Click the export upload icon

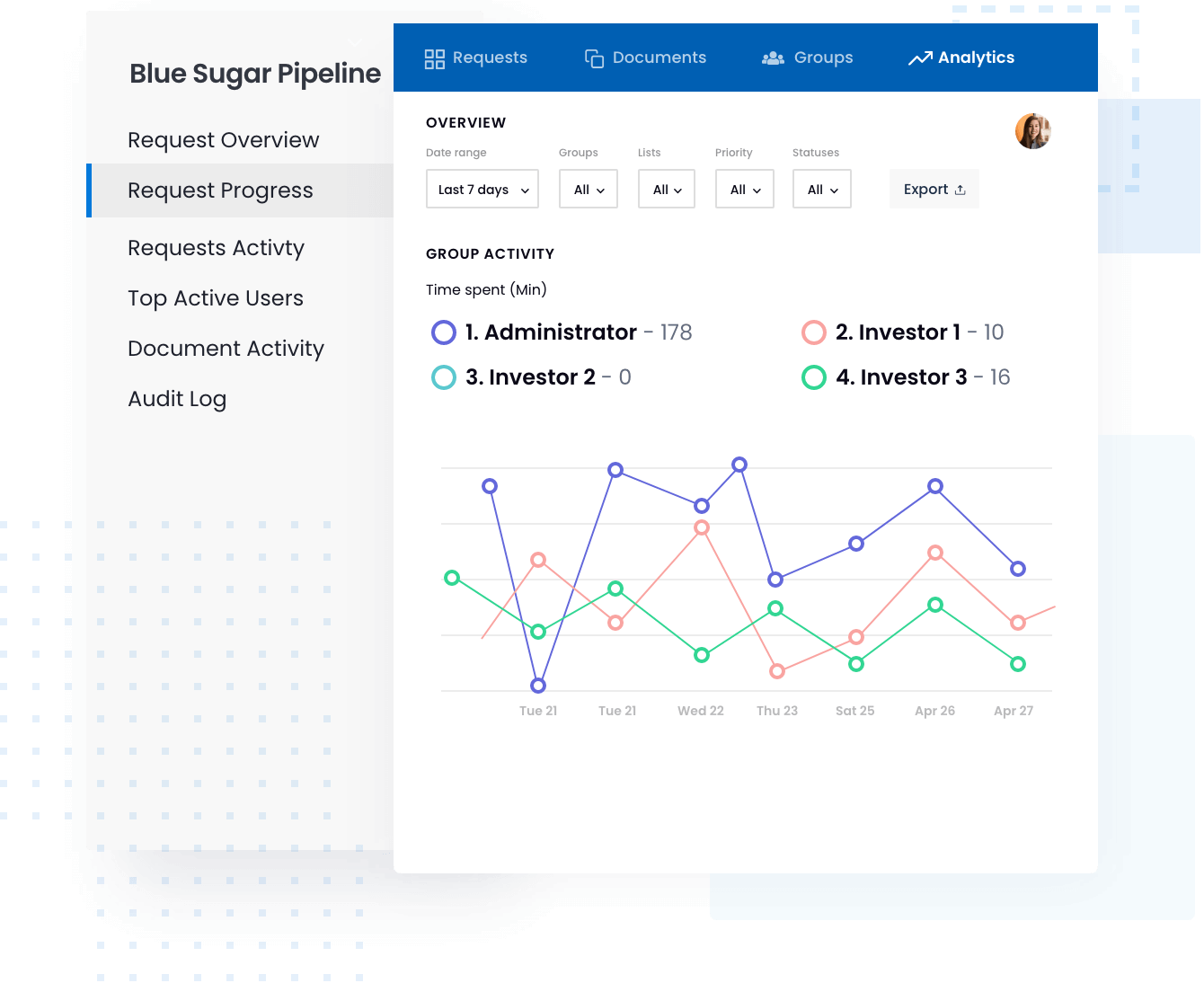(x=961, y=190)
